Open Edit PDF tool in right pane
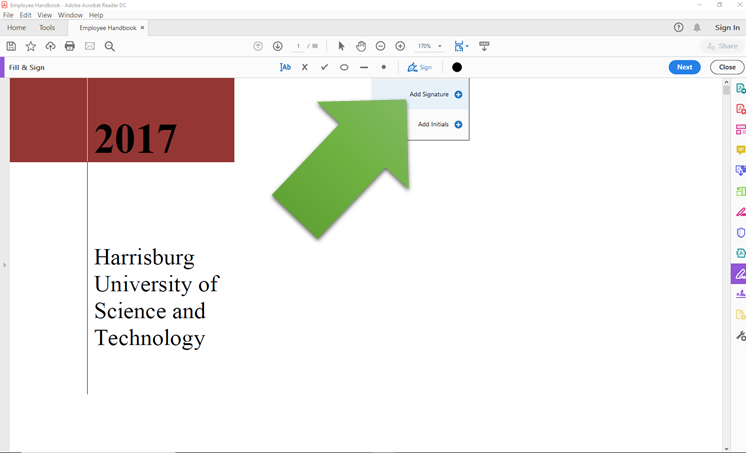 pos(740,129)
